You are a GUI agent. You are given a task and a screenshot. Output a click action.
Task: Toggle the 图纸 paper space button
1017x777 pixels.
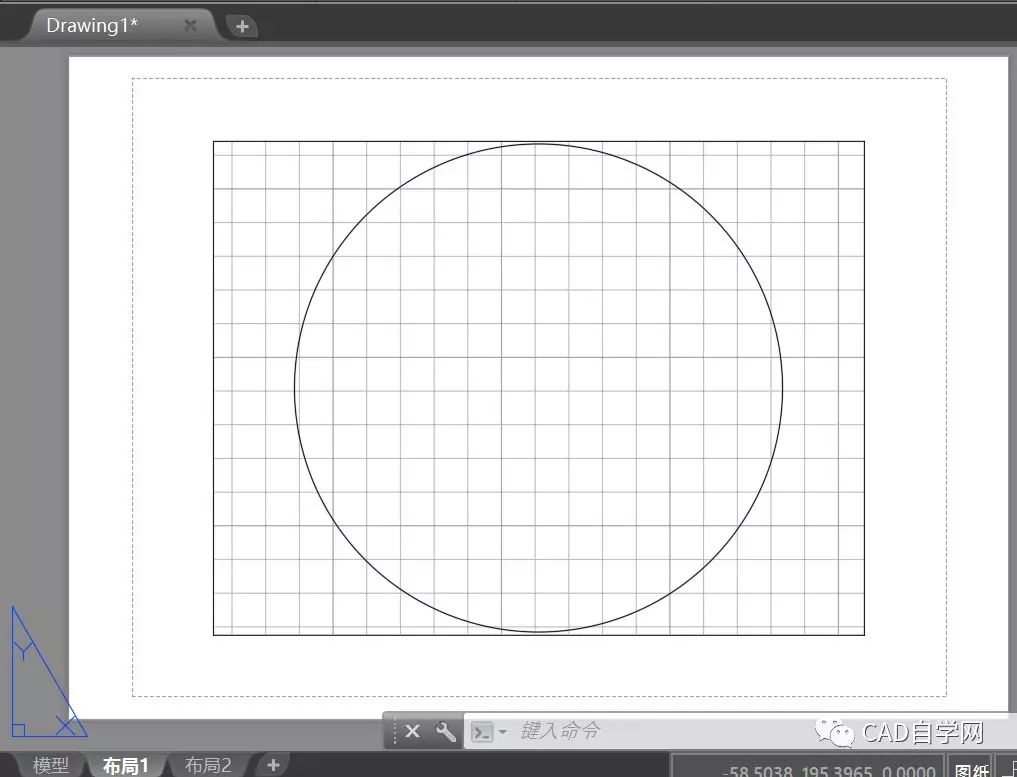[971, 769]
